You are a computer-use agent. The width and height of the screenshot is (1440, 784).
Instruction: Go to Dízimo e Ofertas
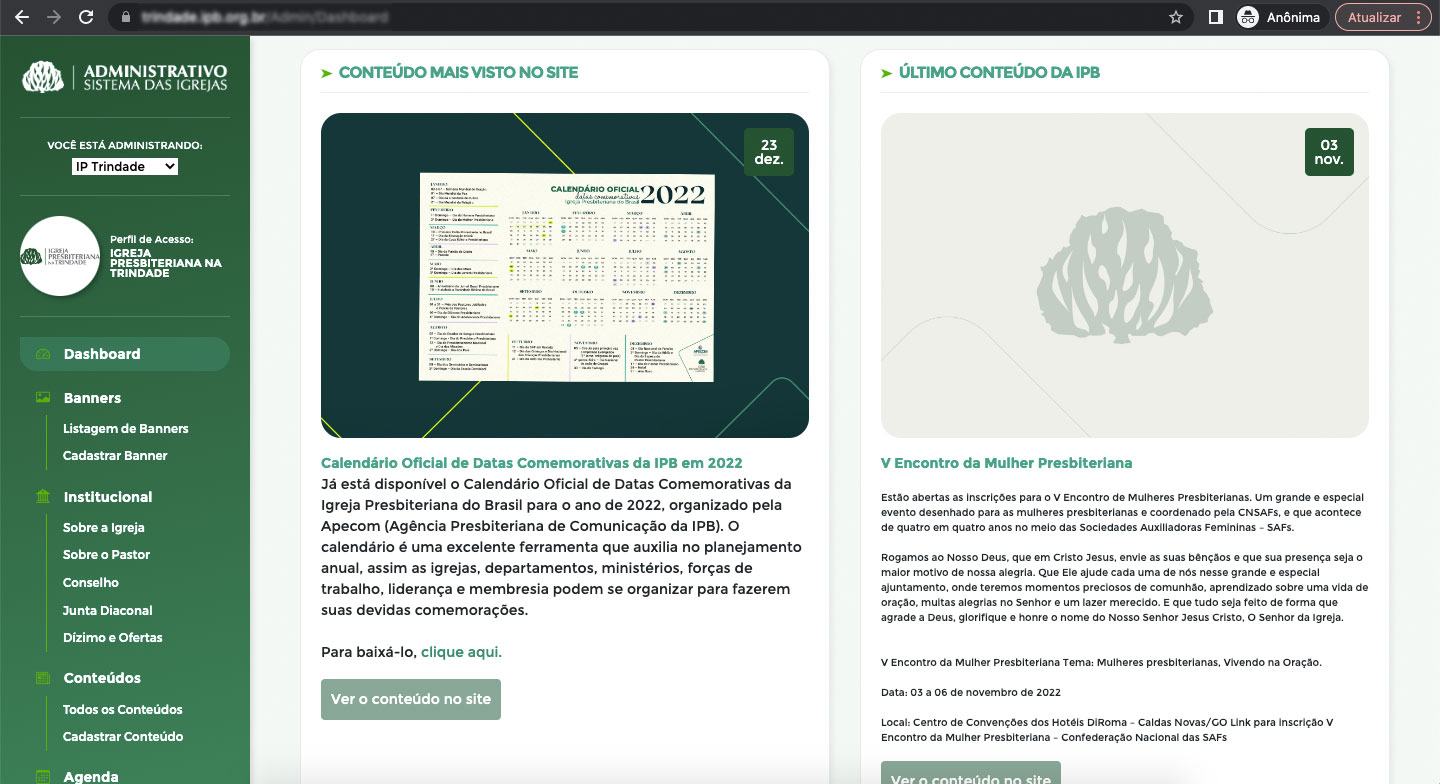pos(112,637)
